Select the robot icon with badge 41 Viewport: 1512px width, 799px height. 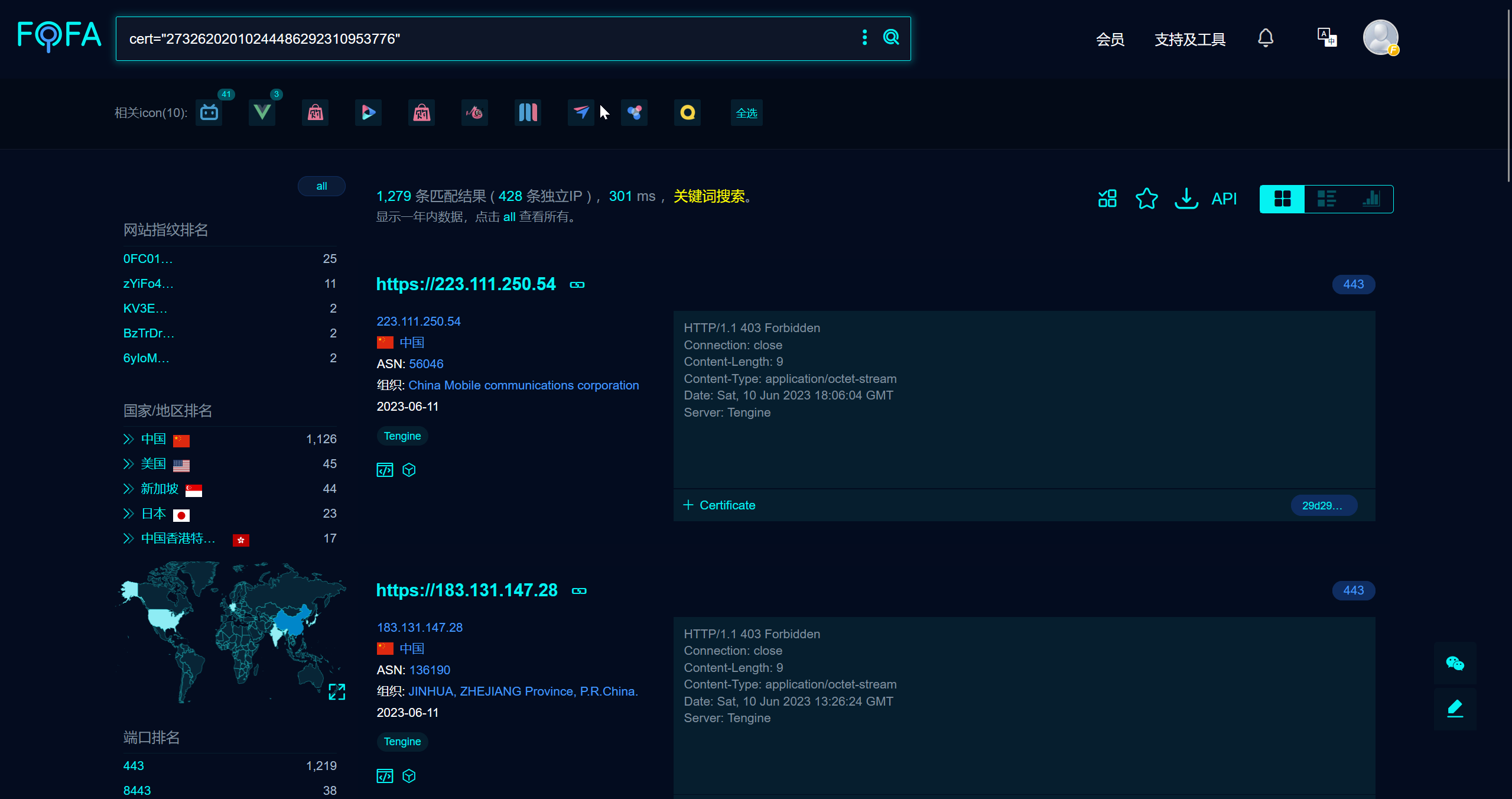(209, 112)
